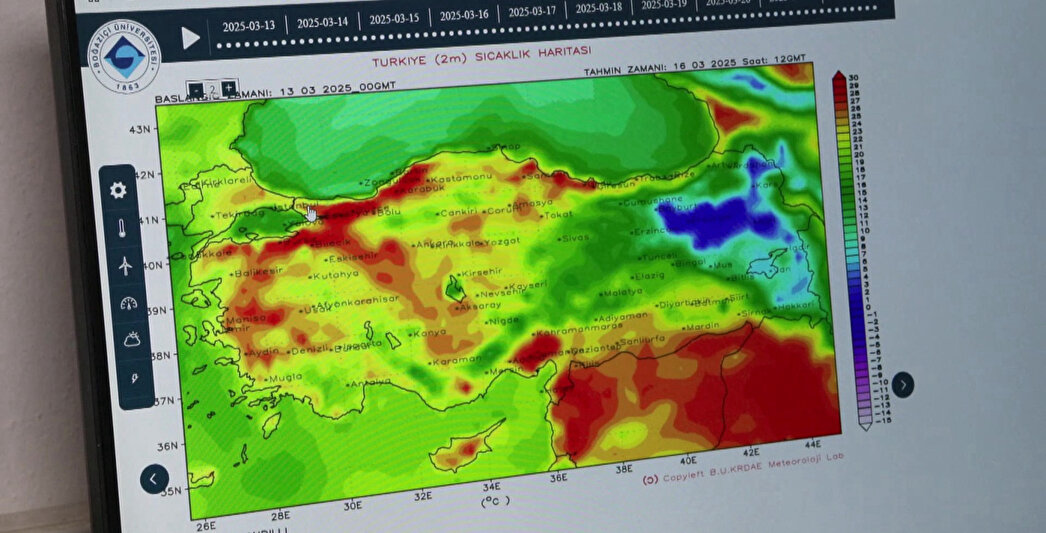1046x533 pixels.
Task: Select the 2025-03-19 date tab
Action: point(664,5)
